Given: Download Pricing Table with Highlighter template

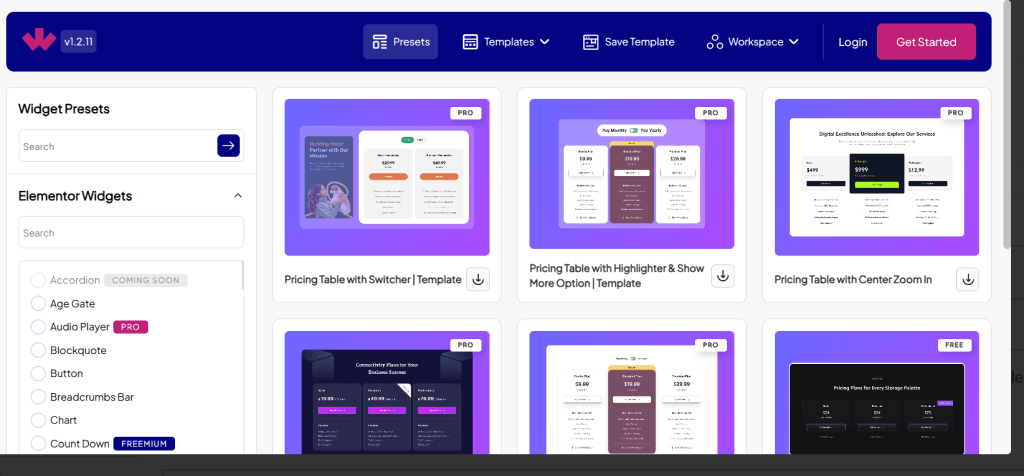Looking at the screenshot, I should [x=723, y=276].
